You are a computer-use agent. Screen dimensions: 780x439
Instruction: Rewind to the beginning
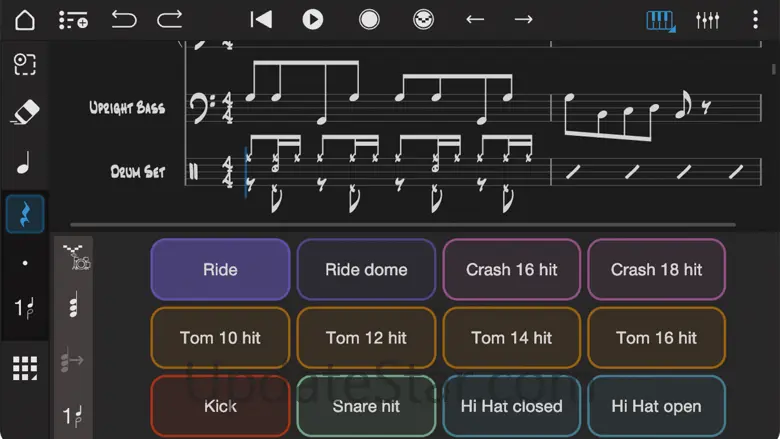point(261,20)
